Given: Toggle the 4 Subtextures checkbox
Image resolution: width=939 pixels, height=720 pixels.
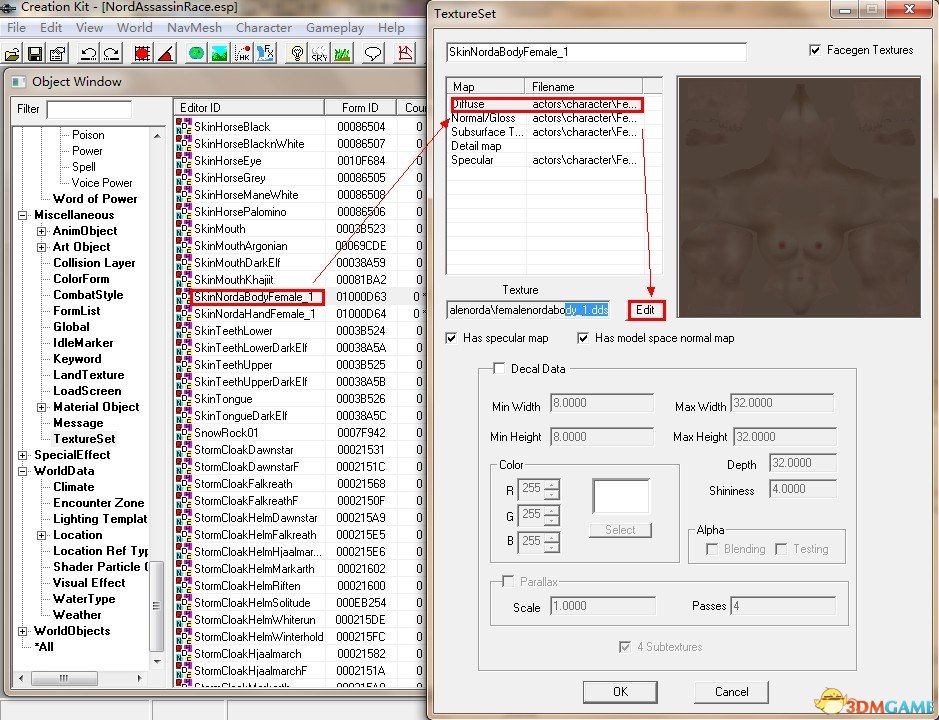Looking at the screenshot, I should 625,647.
